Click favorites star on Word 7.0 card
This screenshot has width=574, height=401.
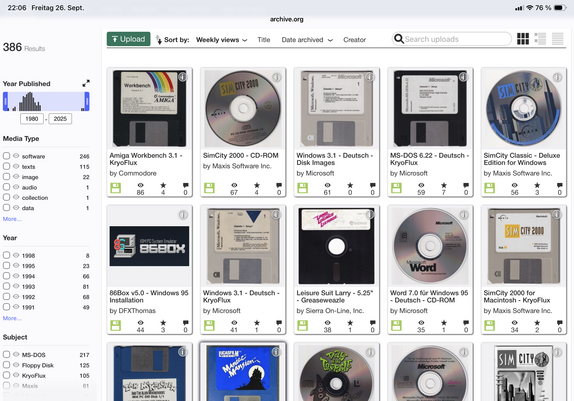pyautogui.click(x=444, y=323)
